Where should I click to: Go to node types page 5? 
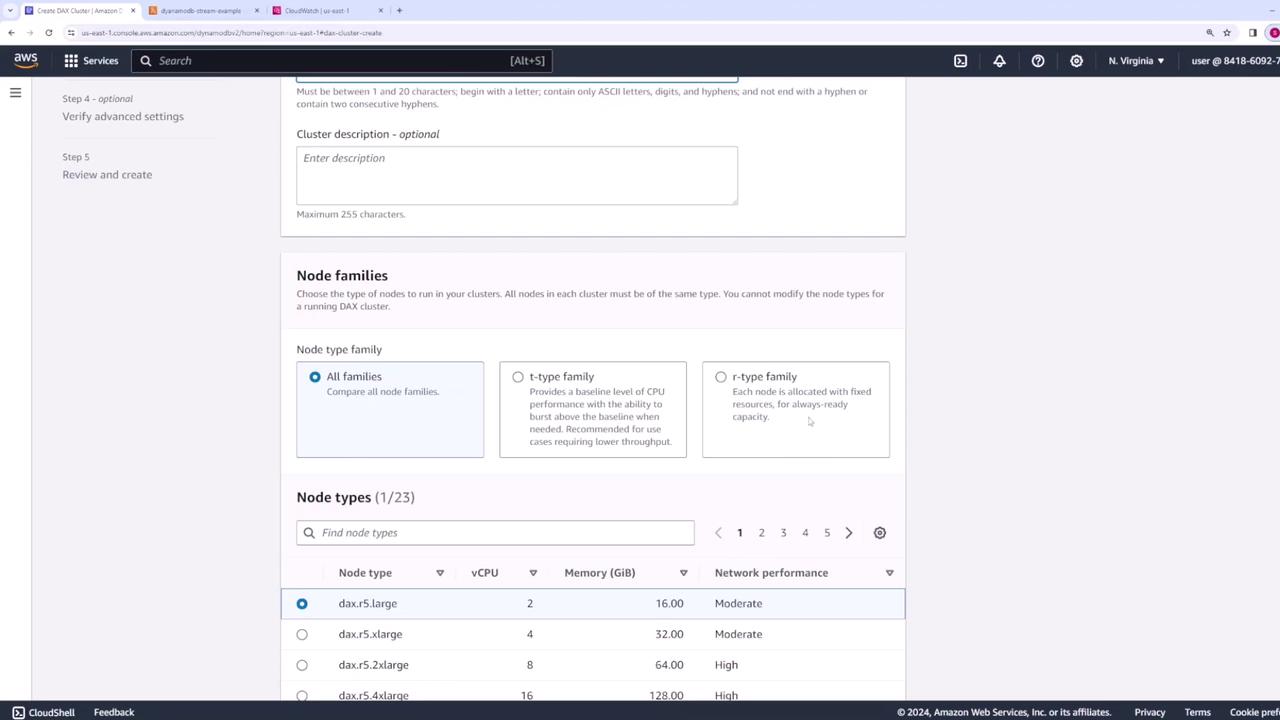827,533
